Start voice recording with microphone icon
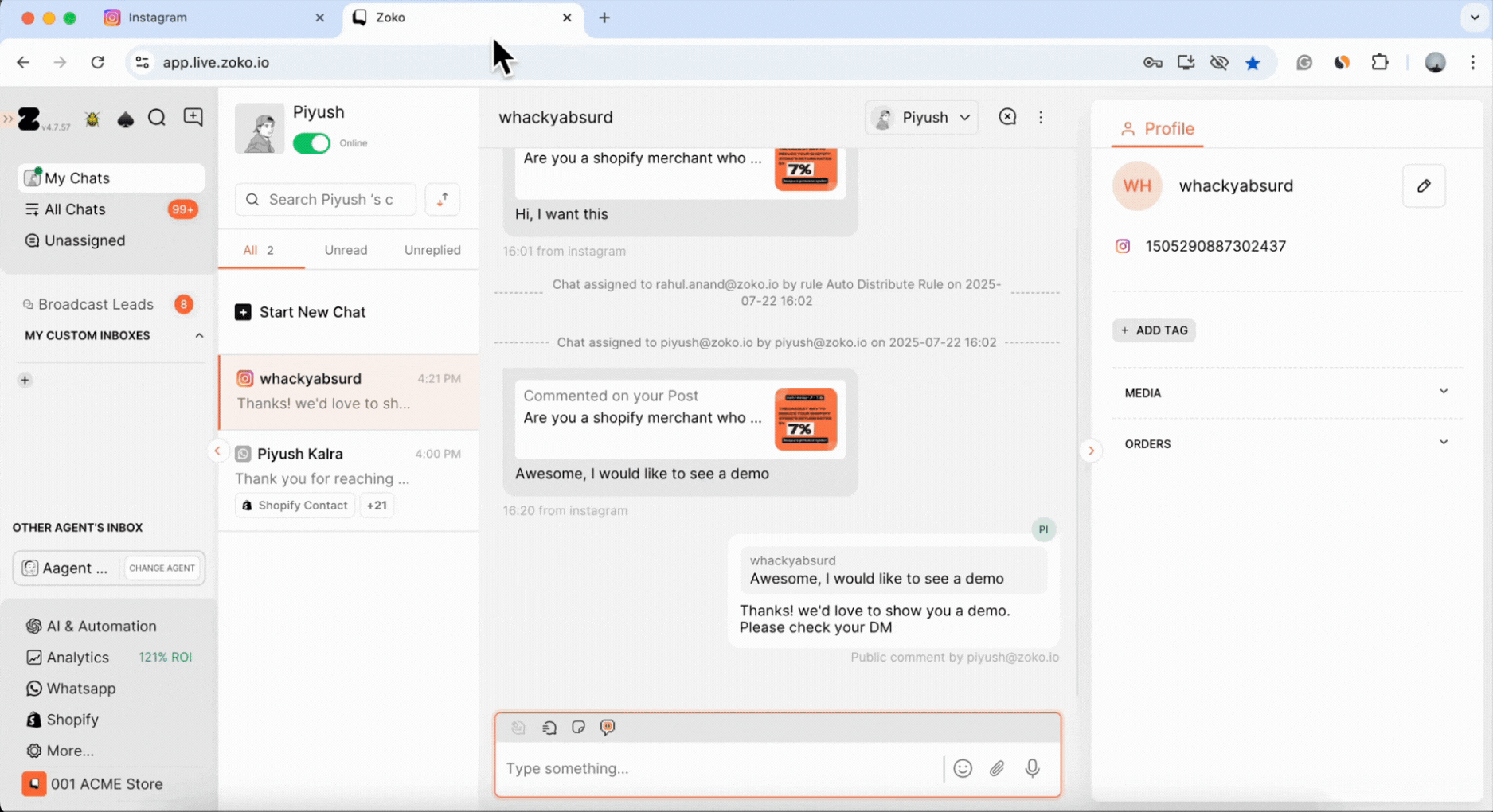The image size is (1493, 812). 1032,768
